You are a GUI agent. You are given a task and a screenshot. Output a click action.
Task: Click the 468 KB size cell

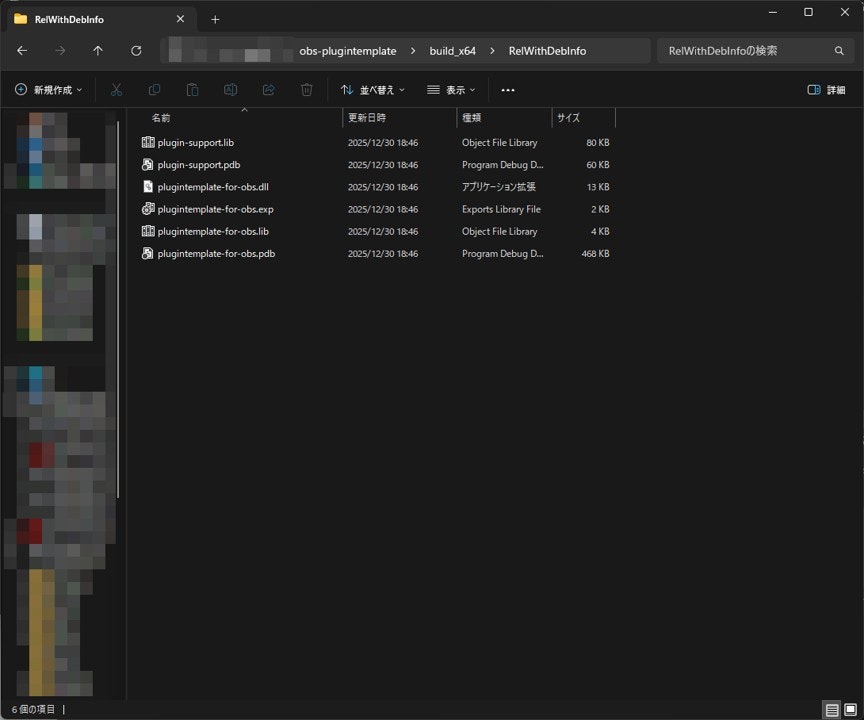tap(595, 253)
